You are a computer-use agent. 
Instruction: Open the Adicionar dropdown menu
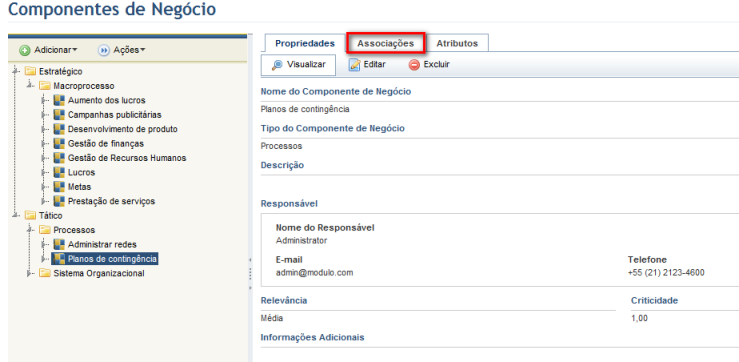coord(49,49)
